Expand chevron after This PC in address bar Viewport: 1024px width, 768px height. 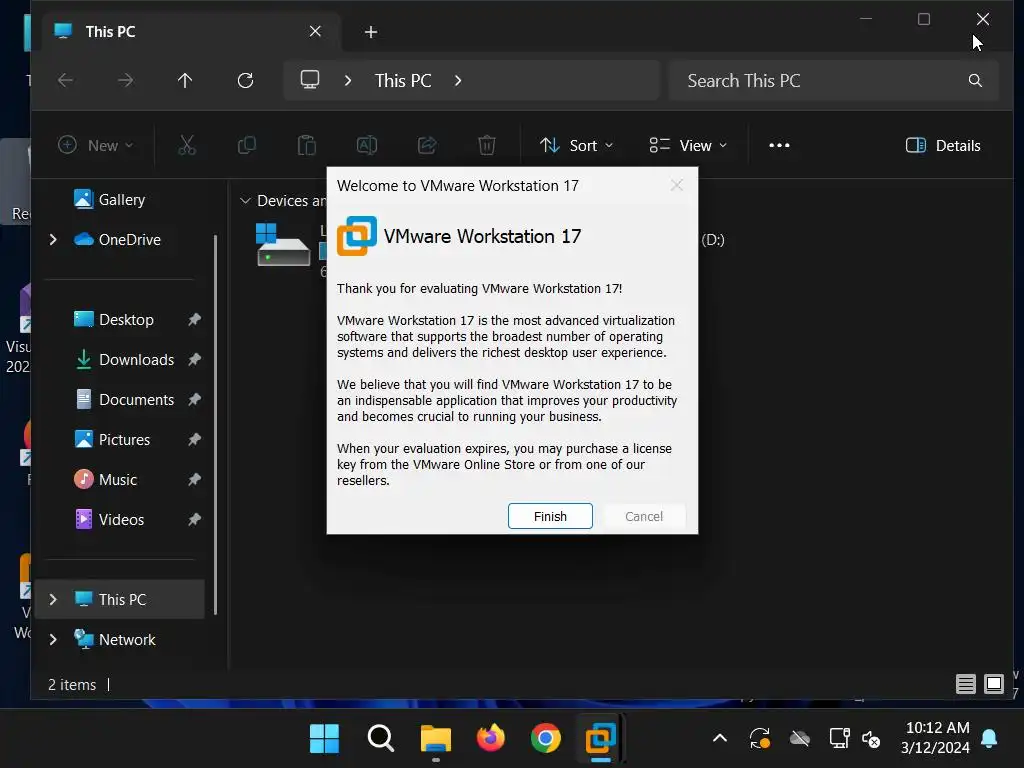click(x=458, y=80)
